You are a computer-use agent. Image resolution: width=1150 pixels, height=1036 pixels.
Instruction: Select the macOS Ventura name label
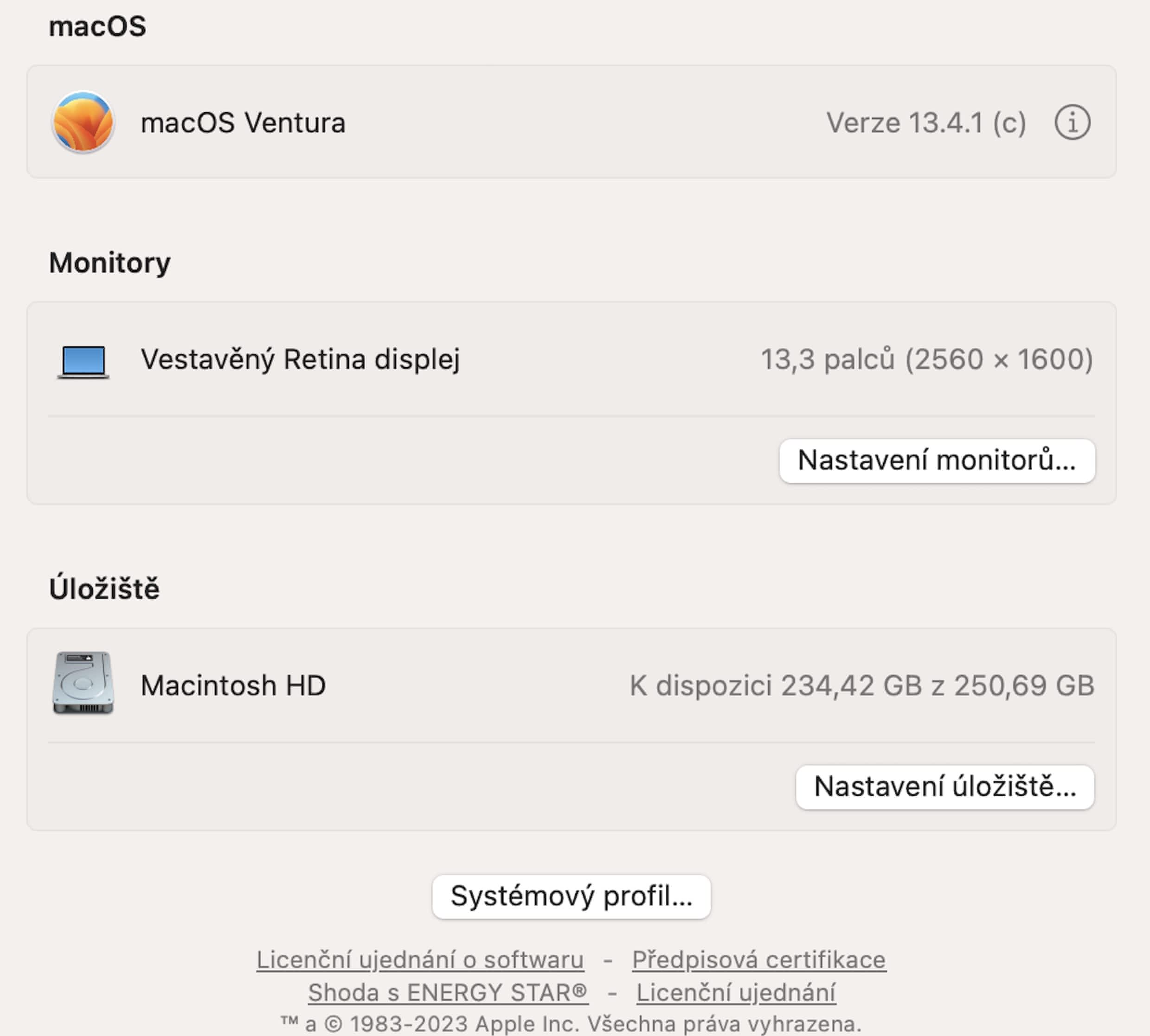pos(243,123)
